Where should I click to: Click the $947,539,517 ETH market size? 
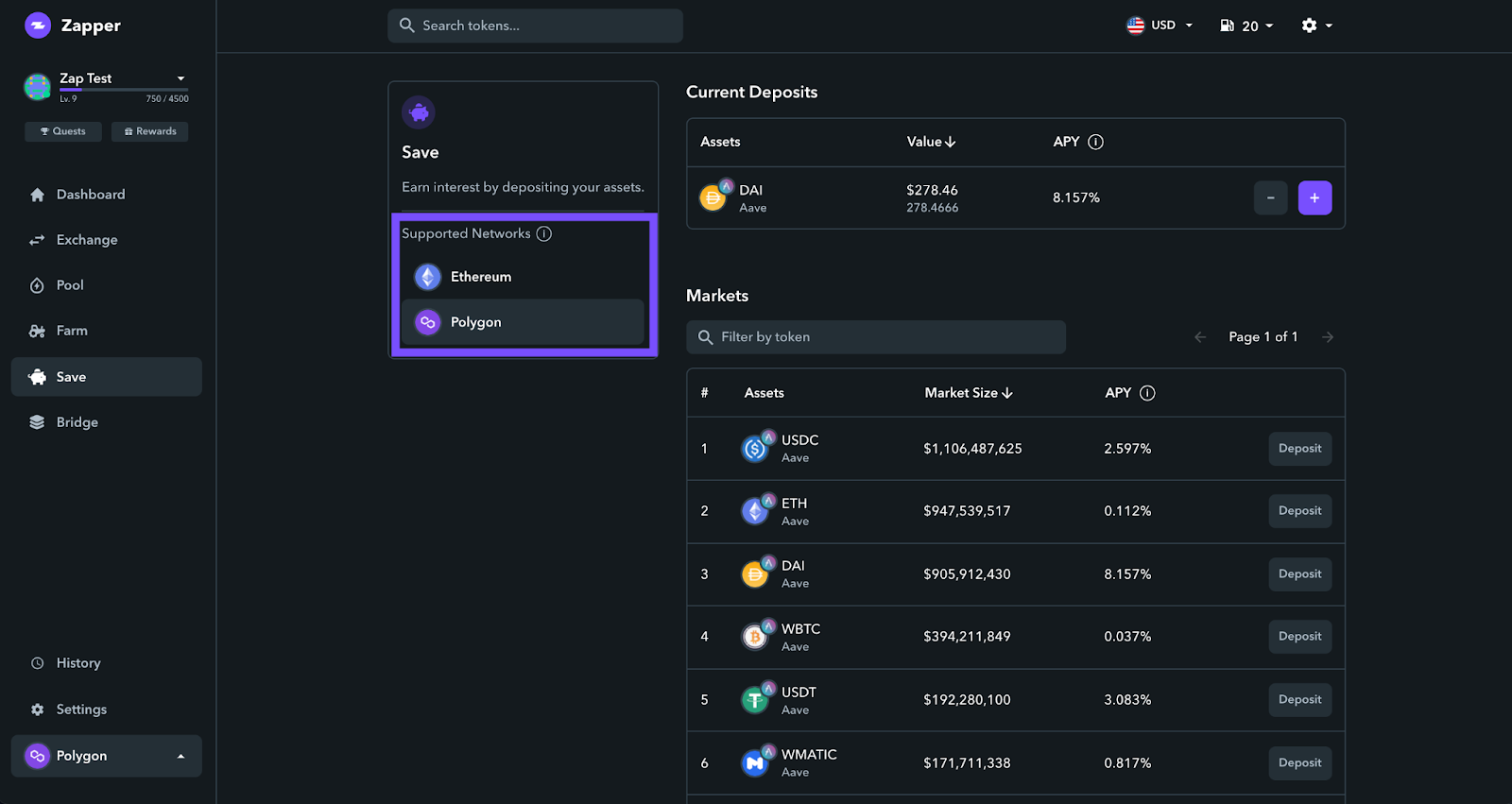[967, 511]
